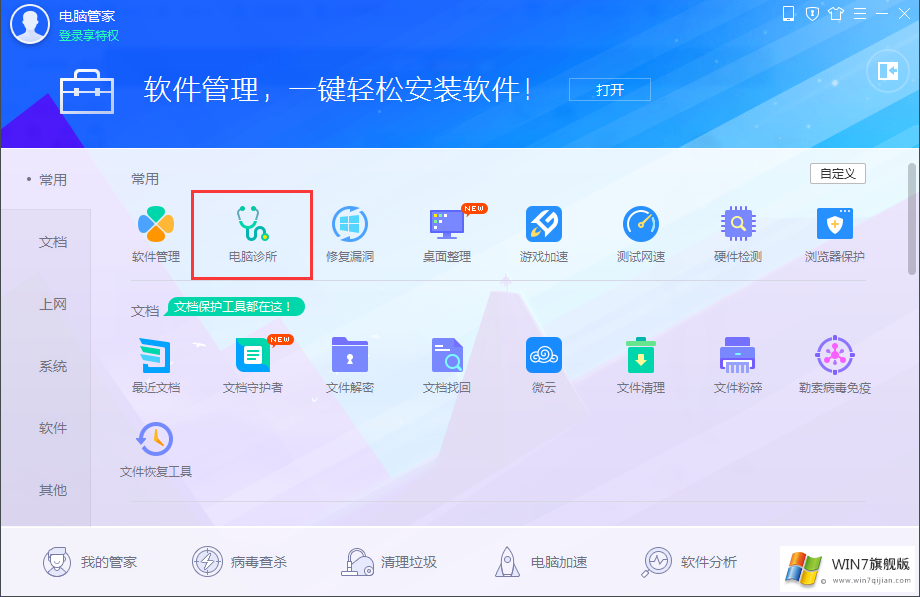The width and height of the screenshot is (920, 597).
Task: Open 软件分析 software analysis
Action: [x=689, y=562]
